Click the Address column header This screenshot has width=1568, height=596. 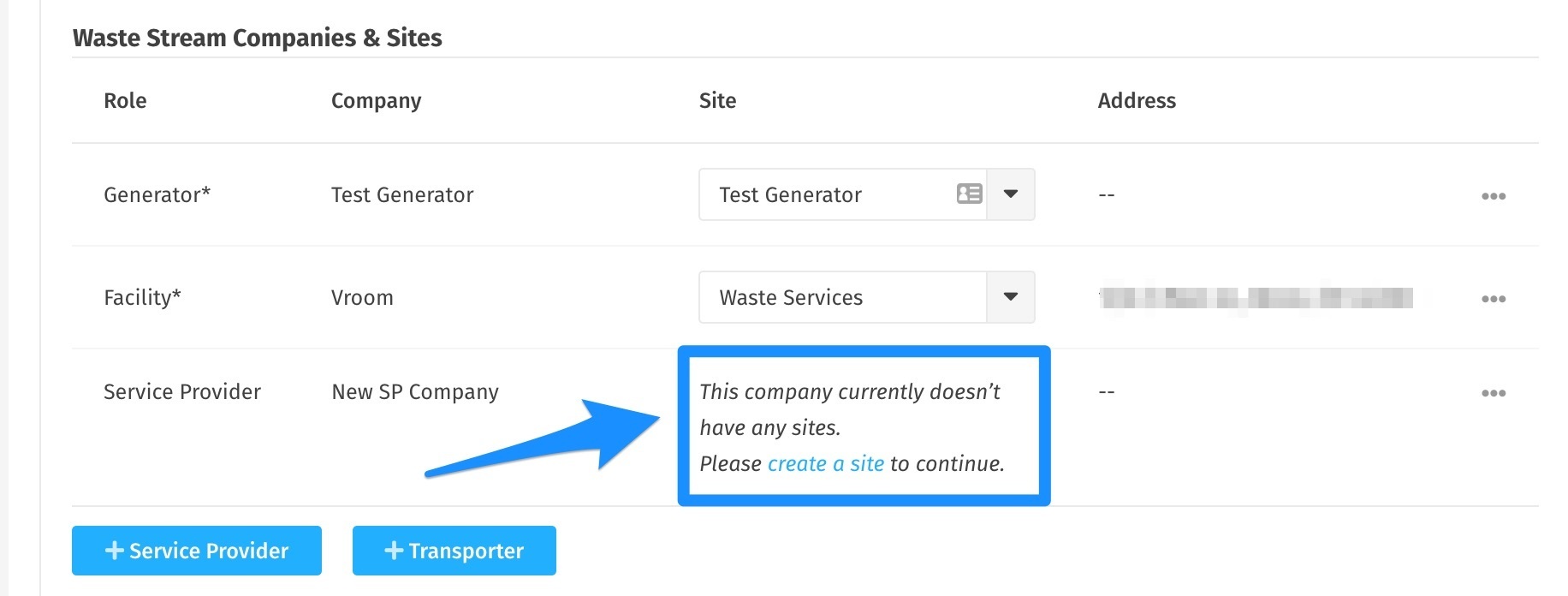pyautogui.click(x=1137, y=101)
